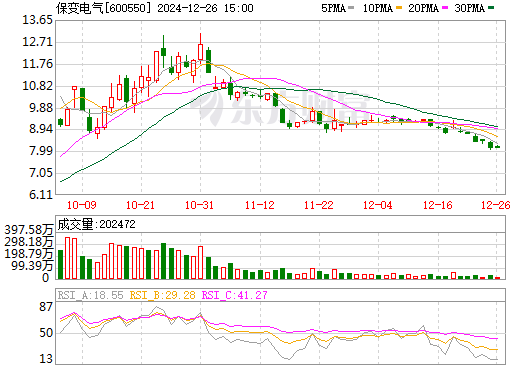
Task: Click the magenta 20PMA legend color dash
Action: click(x=445, y=7)
